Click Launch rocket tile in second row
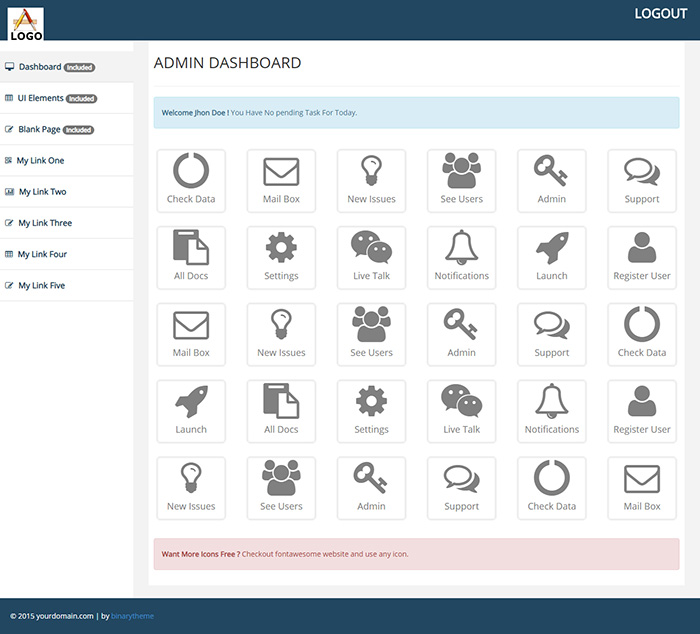 (552, 258)
